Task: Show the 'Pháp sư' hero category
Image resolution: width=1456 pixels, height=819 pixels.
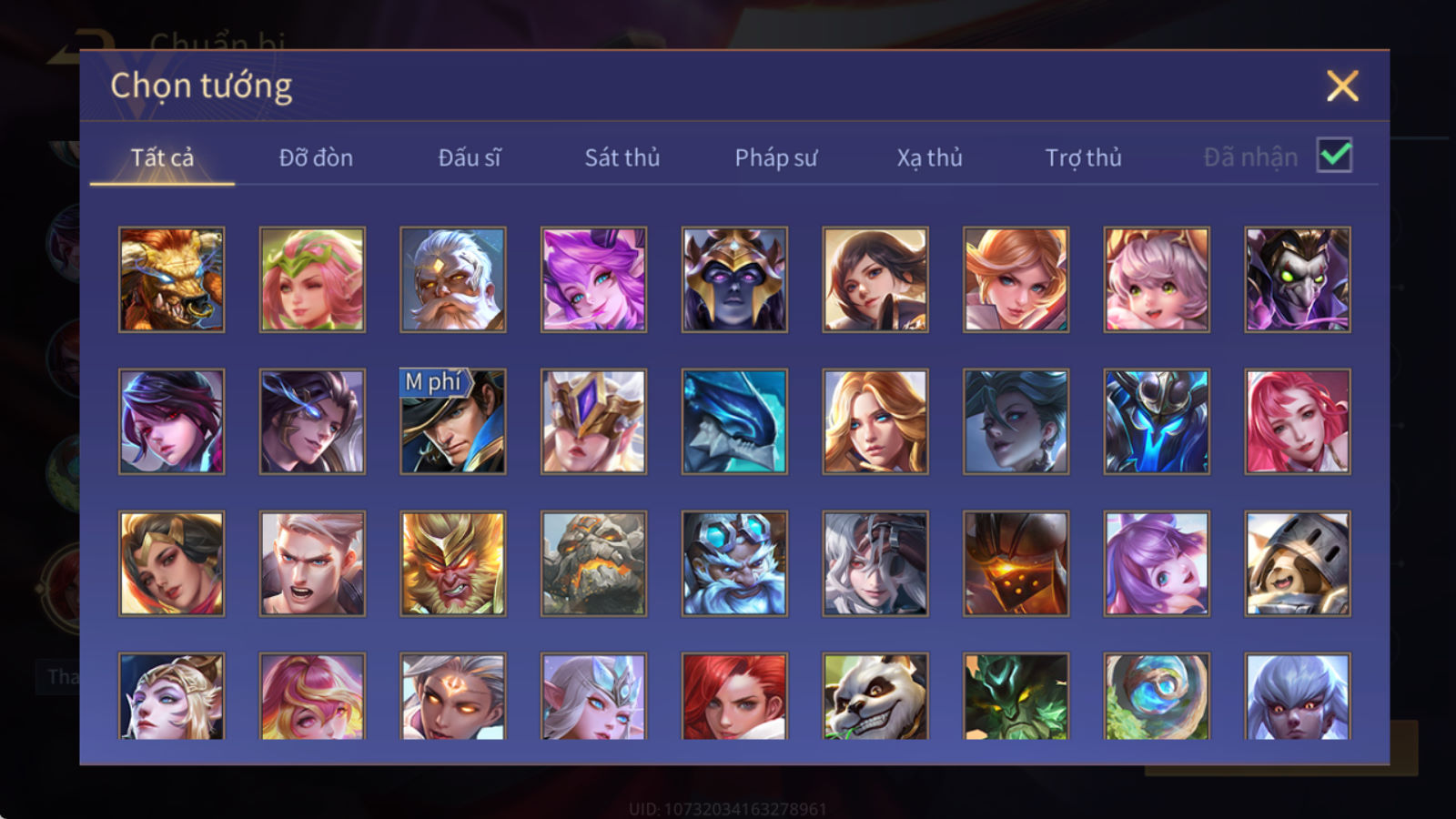Action: click(x=776, y=157)
